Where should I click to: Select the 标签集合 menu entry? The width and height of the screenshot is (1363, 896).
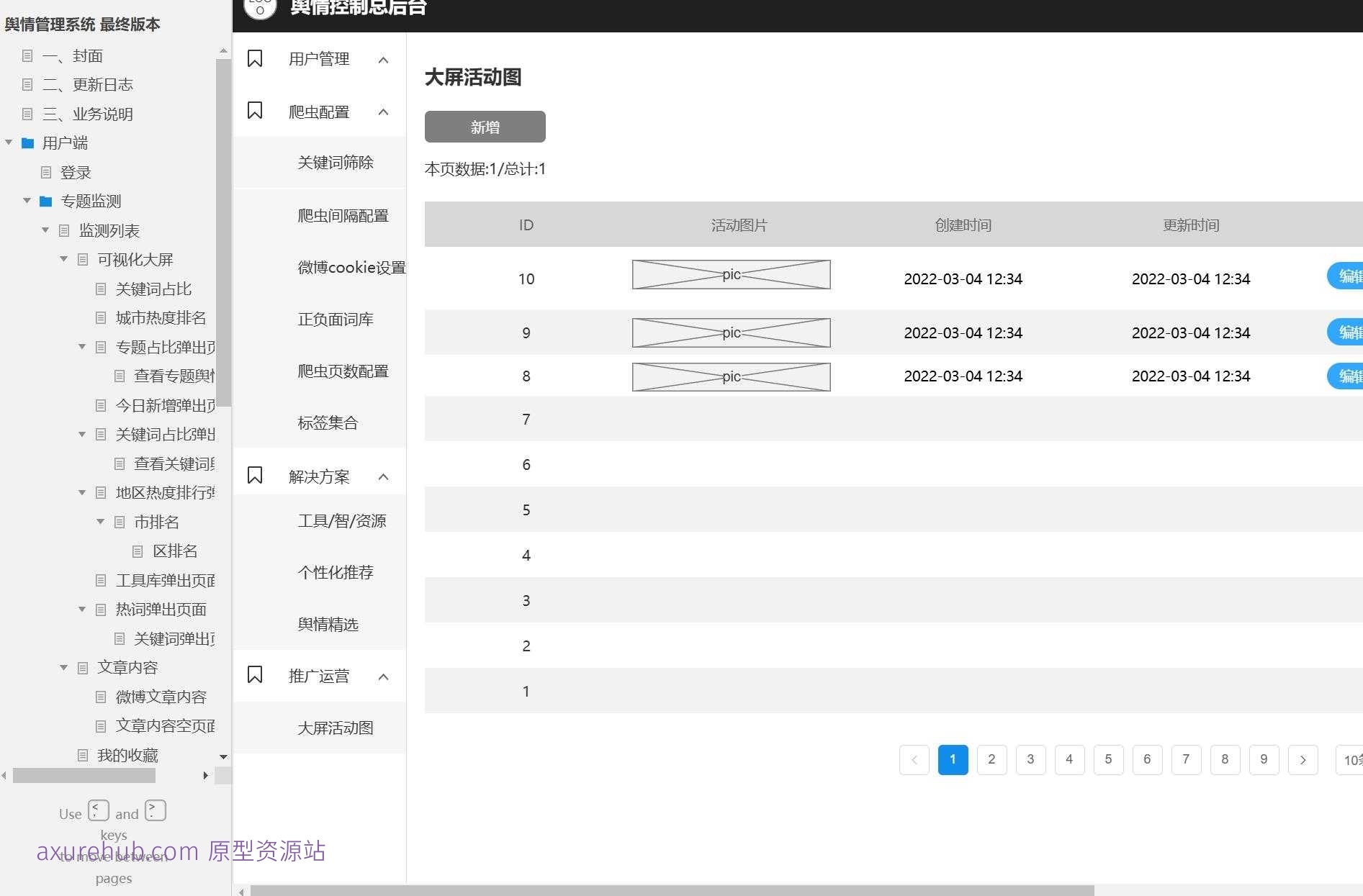[x=328, y=423]
